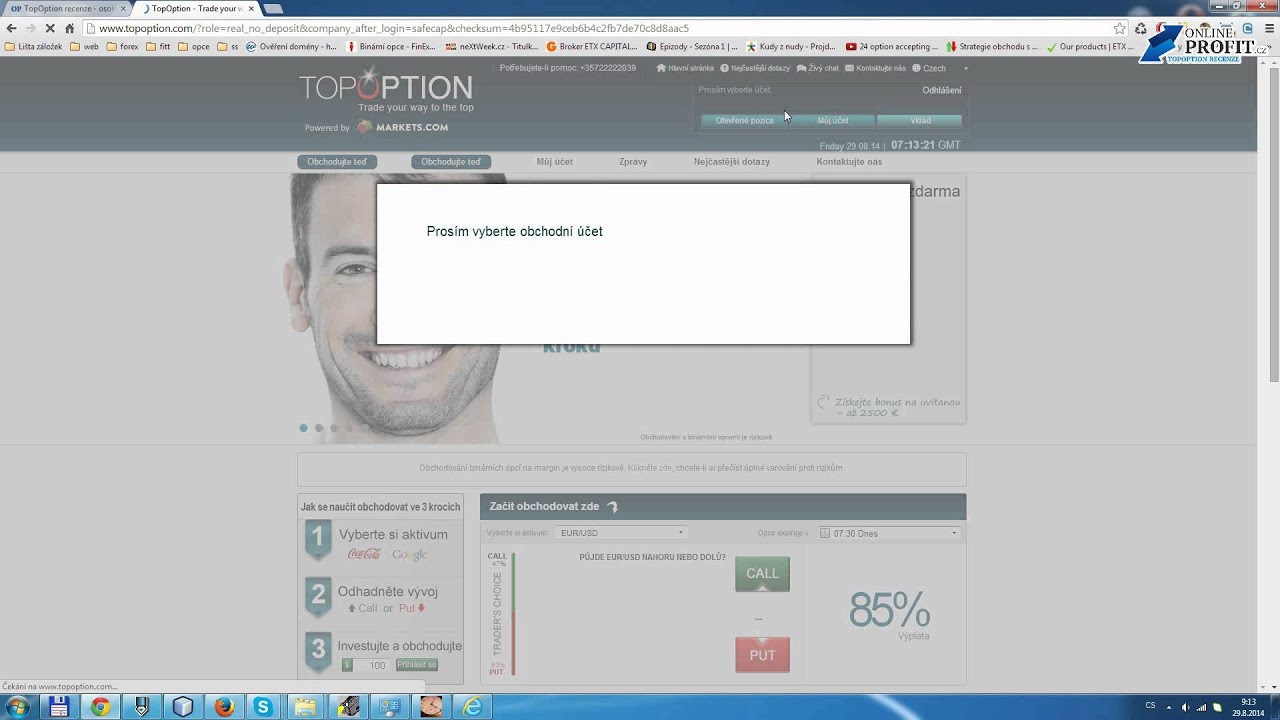Open Nejčastější dotazy in the main navigation menu
The image size is (1280, 720).
pos(732,162)
